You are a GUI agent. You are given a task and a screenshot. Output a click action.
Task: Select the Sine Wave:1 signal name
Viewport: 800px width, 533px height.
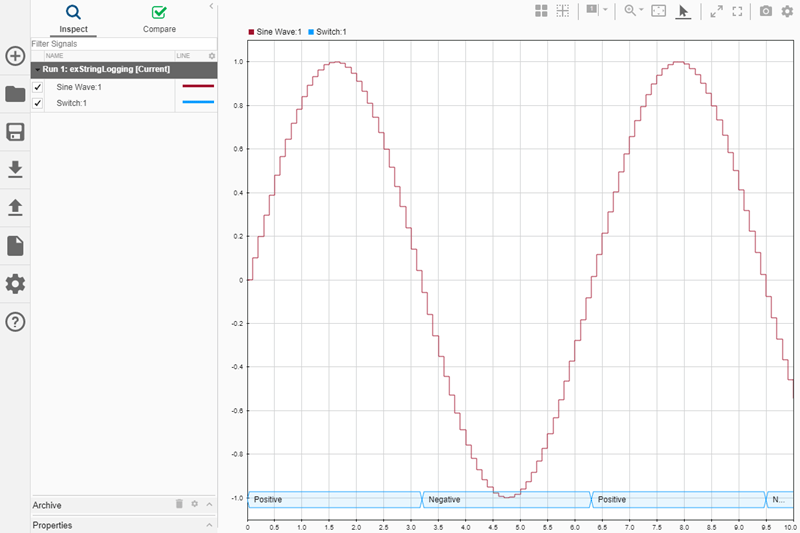click(x=79, y=87)
